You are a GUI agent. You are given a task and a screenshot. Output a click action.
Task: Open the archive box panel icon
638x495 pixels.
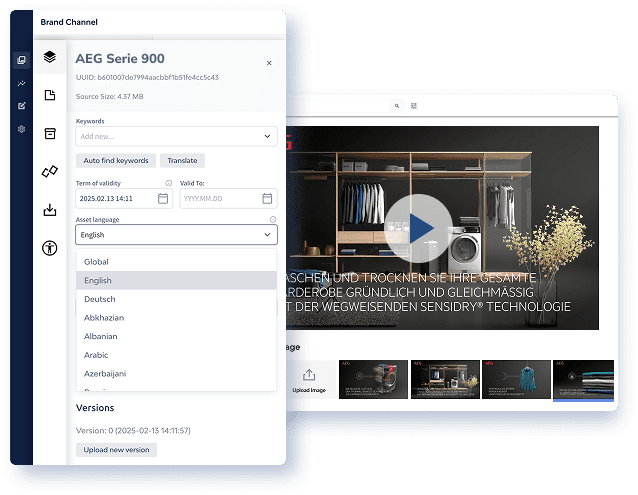tap(50, 133)
